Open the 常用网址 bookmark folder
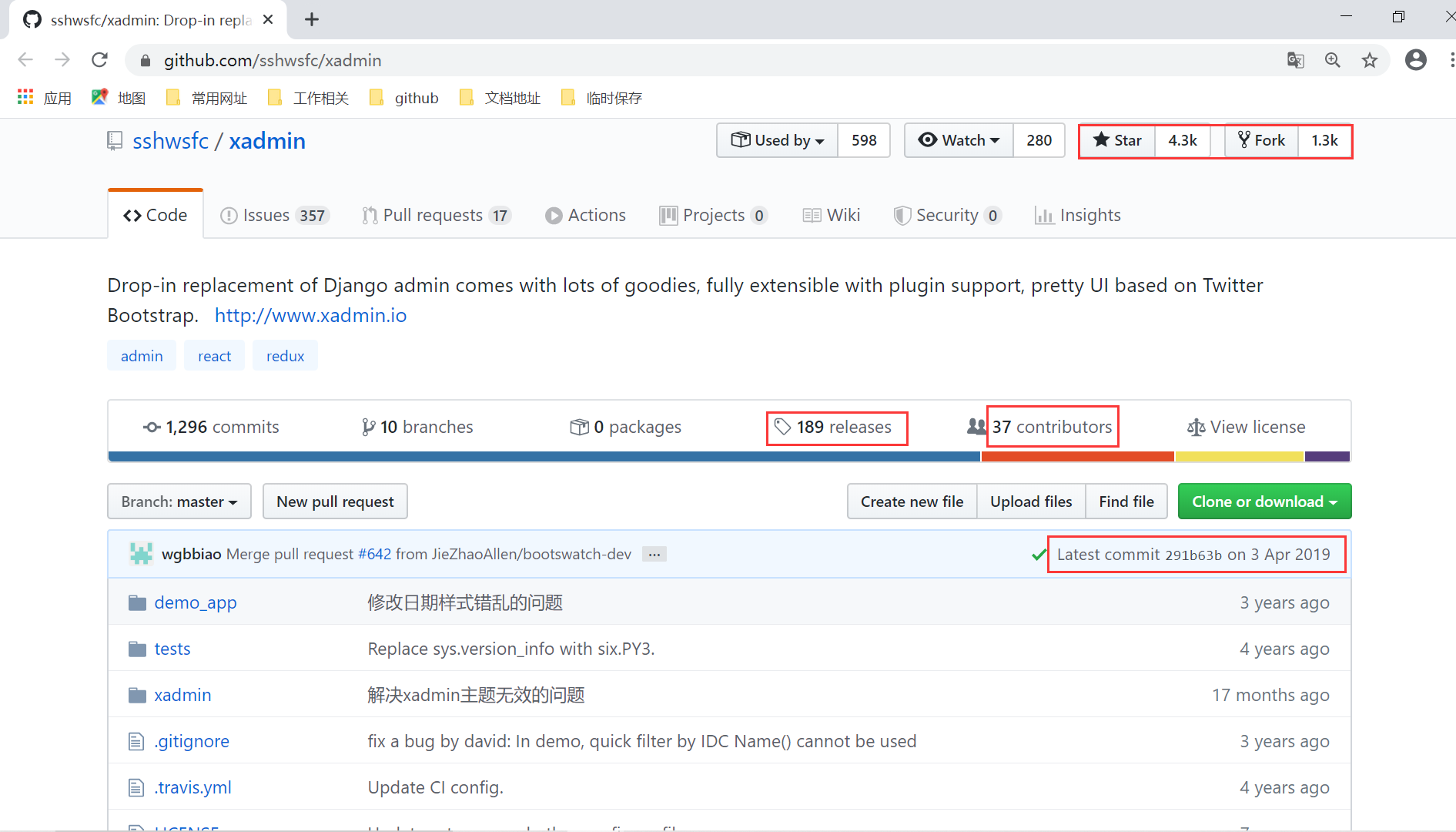The image size is (1456, 832). [x=206, y=98]
